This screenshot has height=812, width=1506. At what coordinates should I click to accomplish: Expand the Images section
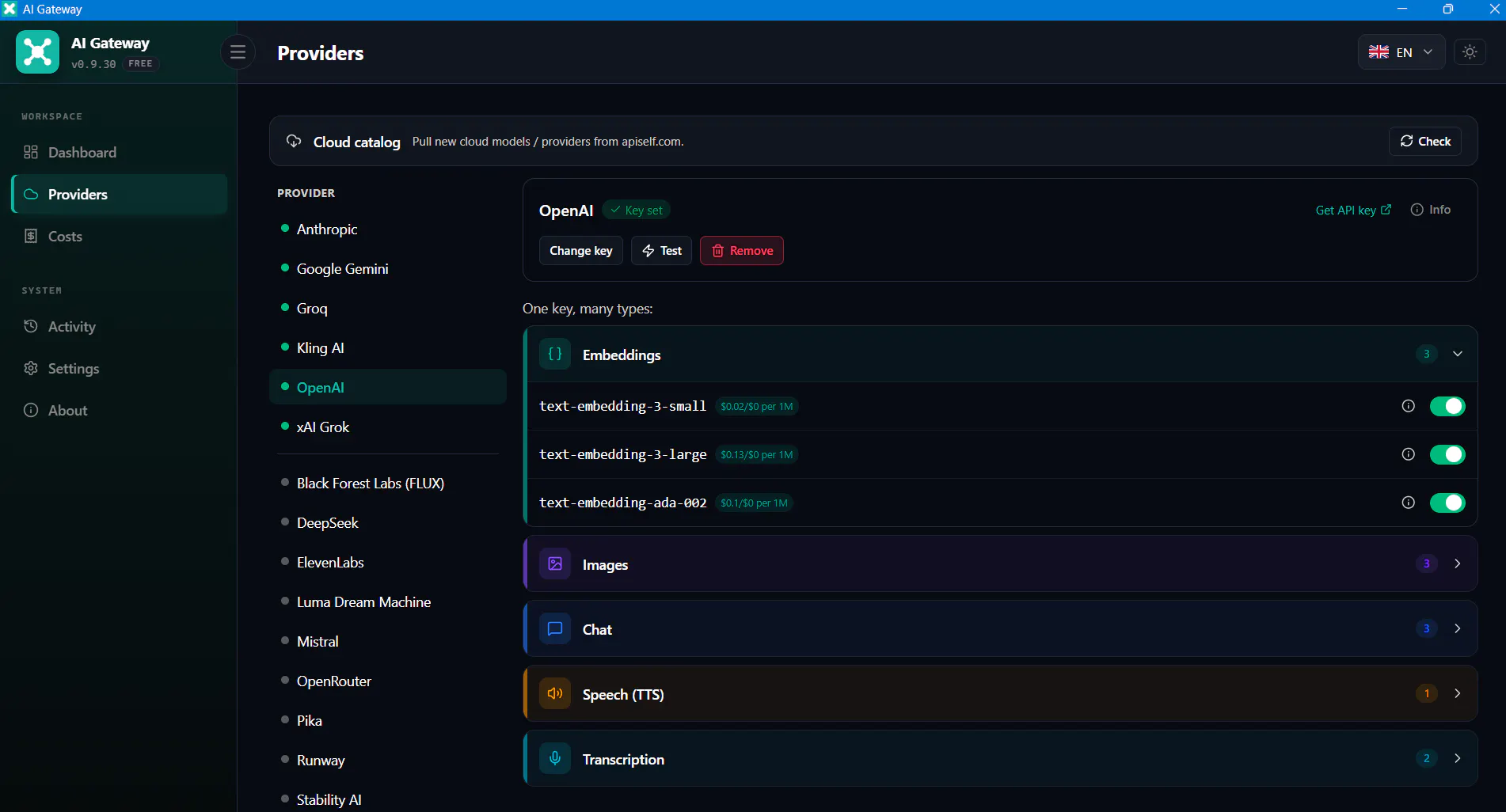(x=1000, y=563)
